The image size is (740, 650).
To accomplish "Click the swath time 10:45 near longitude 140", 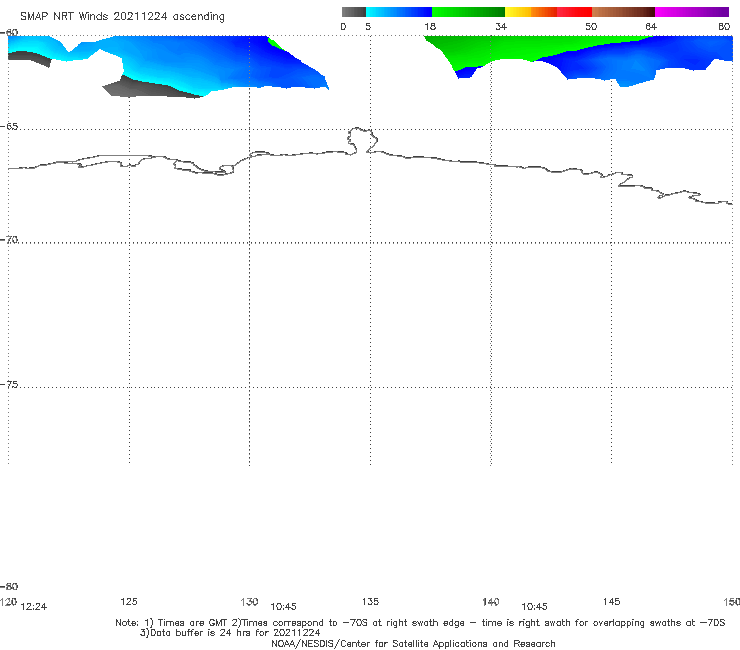I will pos(534,607).
